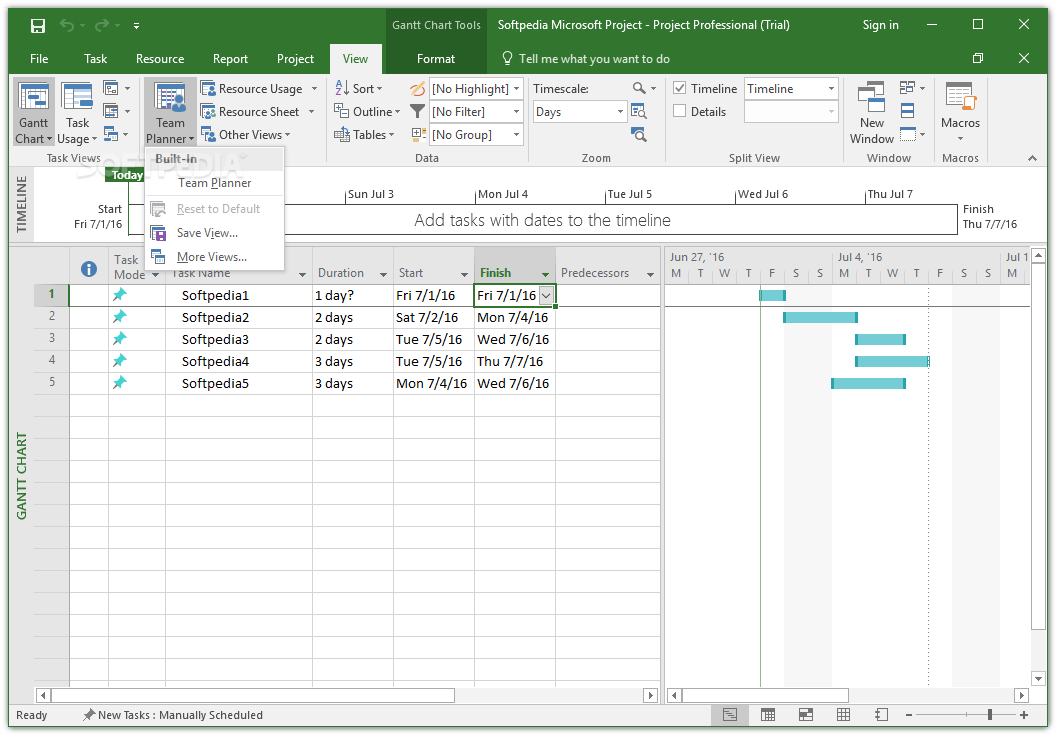This screenshot has height=735, width=1056.
Task: Click the Gantt Chart view shortcut in status bar
Action: click(x=730, y=715)
